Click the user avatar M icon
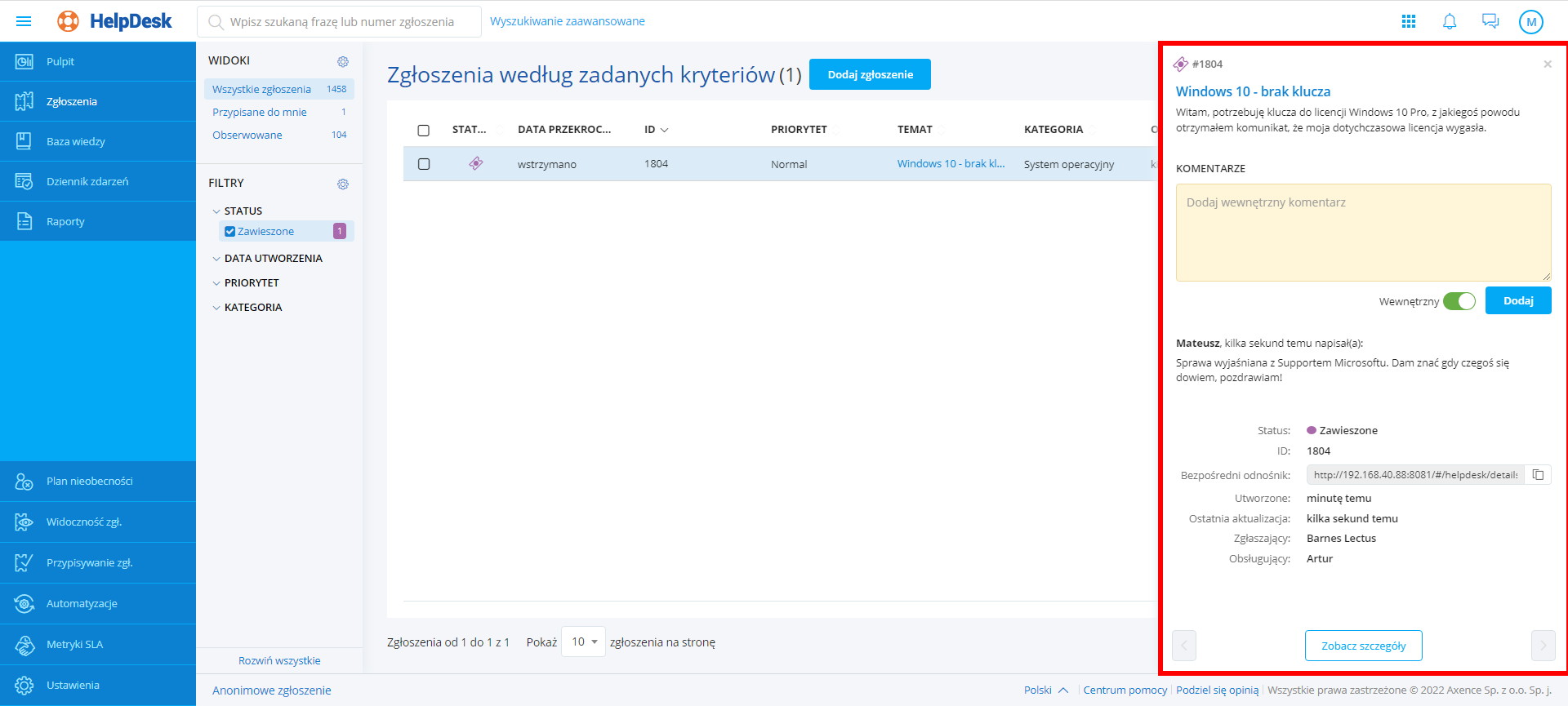Screen dimensions: 1568x706 tap(1531, 22)
